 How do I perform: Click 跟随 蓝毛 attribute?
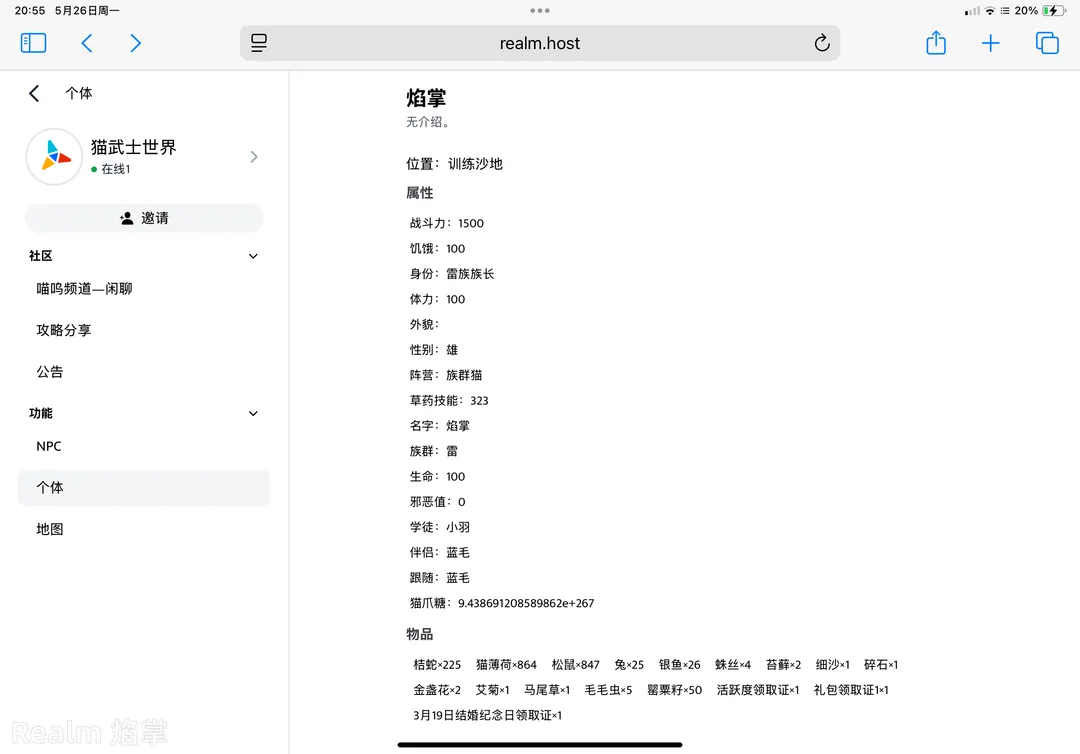(x=439, y=578)
